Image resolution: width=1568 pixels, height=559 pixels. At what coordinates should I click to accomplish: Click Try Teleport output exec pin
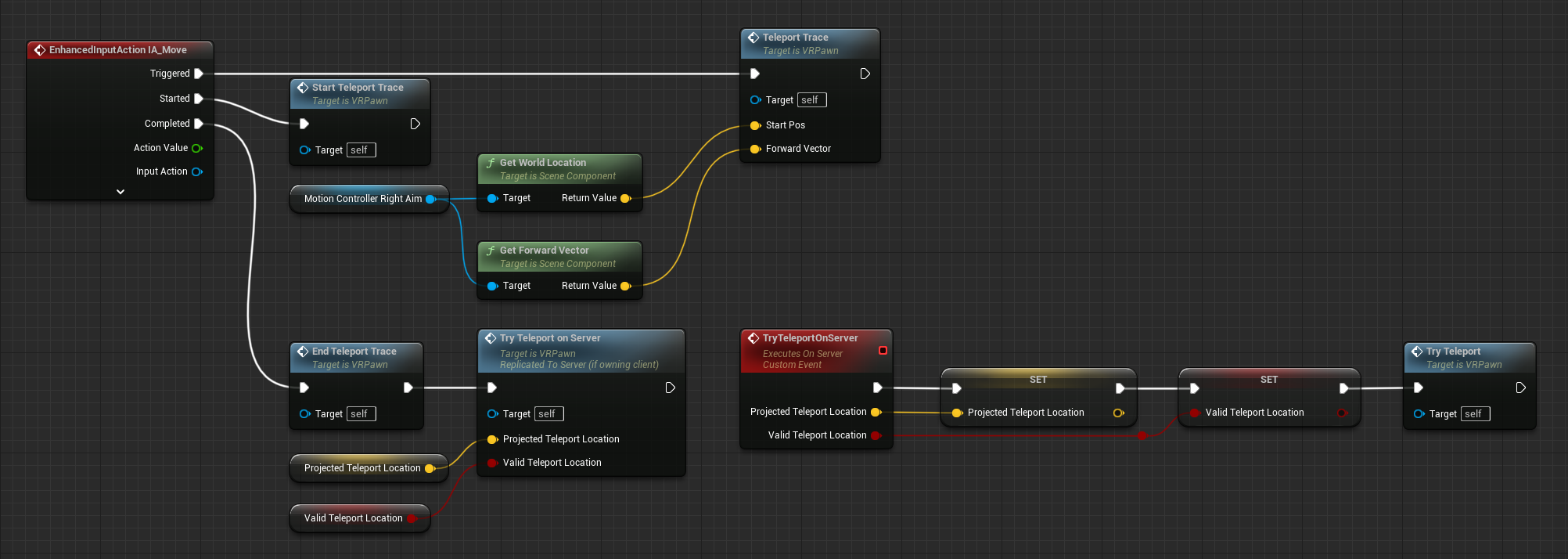pyautogui.click(x=1521, y=388)
